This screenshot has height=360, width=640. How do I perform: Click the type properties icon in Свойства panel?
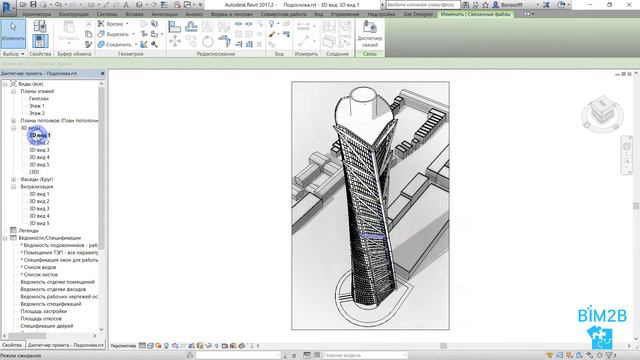click(40, 26)
